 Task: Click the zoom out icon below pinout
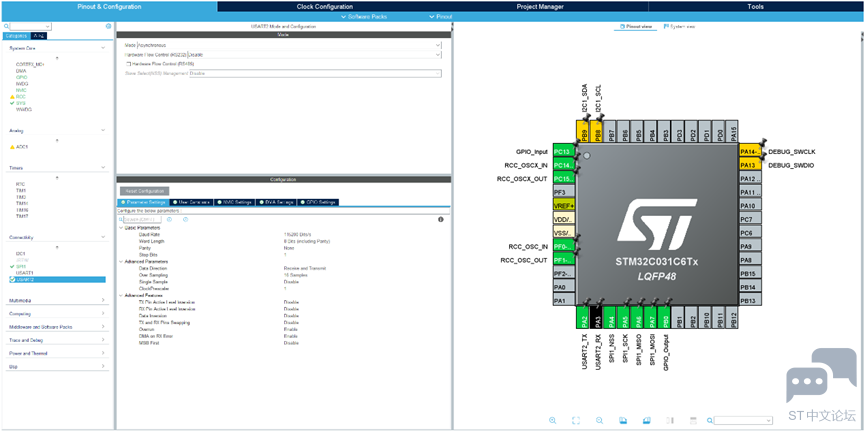coord(599,421)
